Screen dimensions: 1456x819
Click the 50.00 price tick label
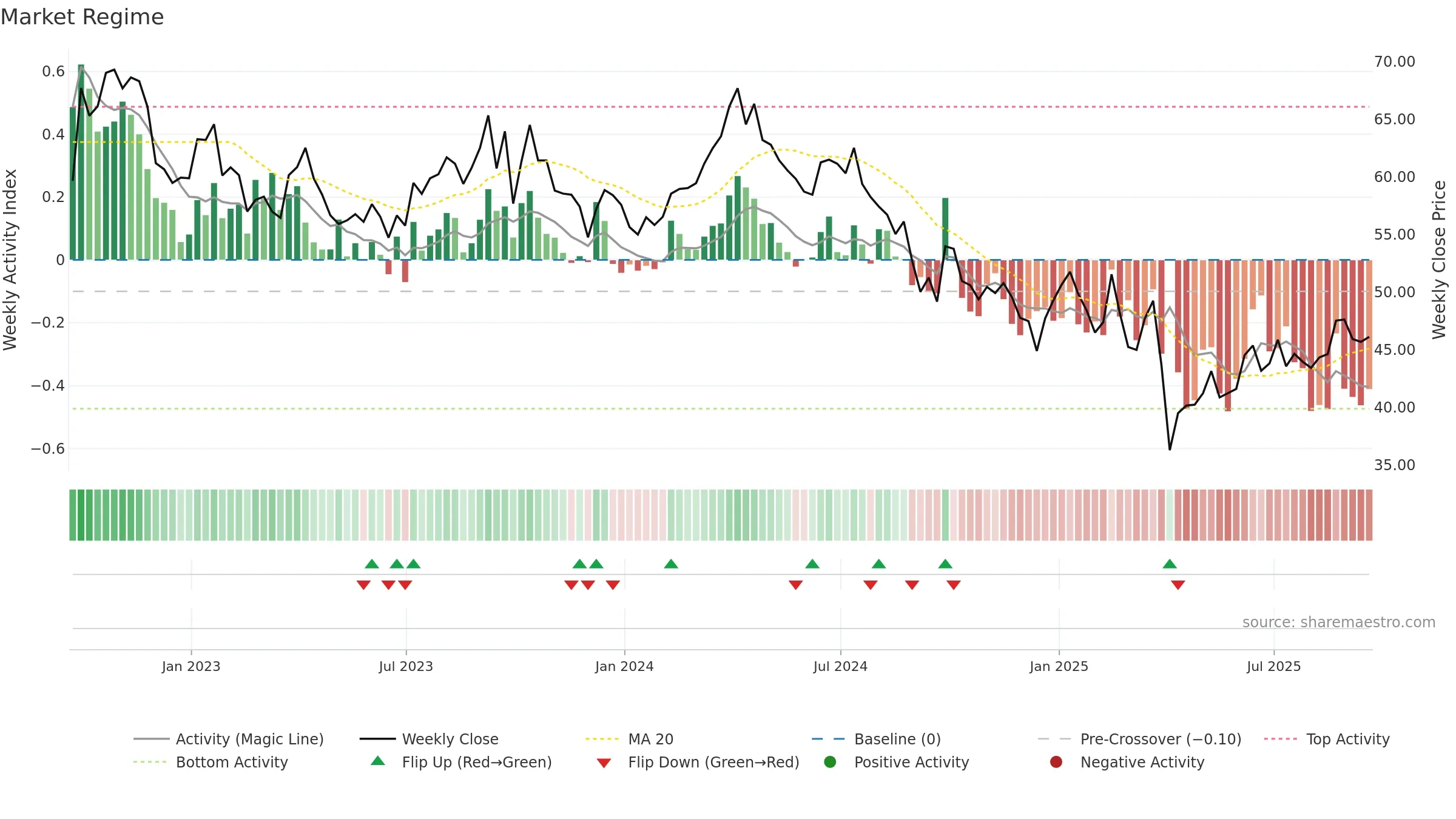point(1395,292)
